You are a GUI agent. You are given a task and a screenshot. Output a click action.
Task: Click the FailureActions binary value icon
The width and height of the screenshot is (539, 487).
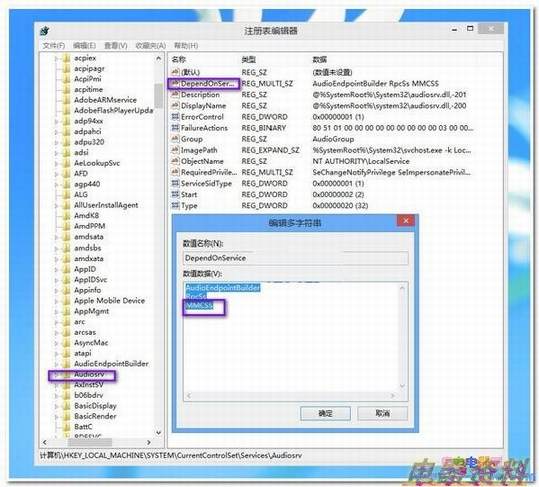(x=175, y=128)
